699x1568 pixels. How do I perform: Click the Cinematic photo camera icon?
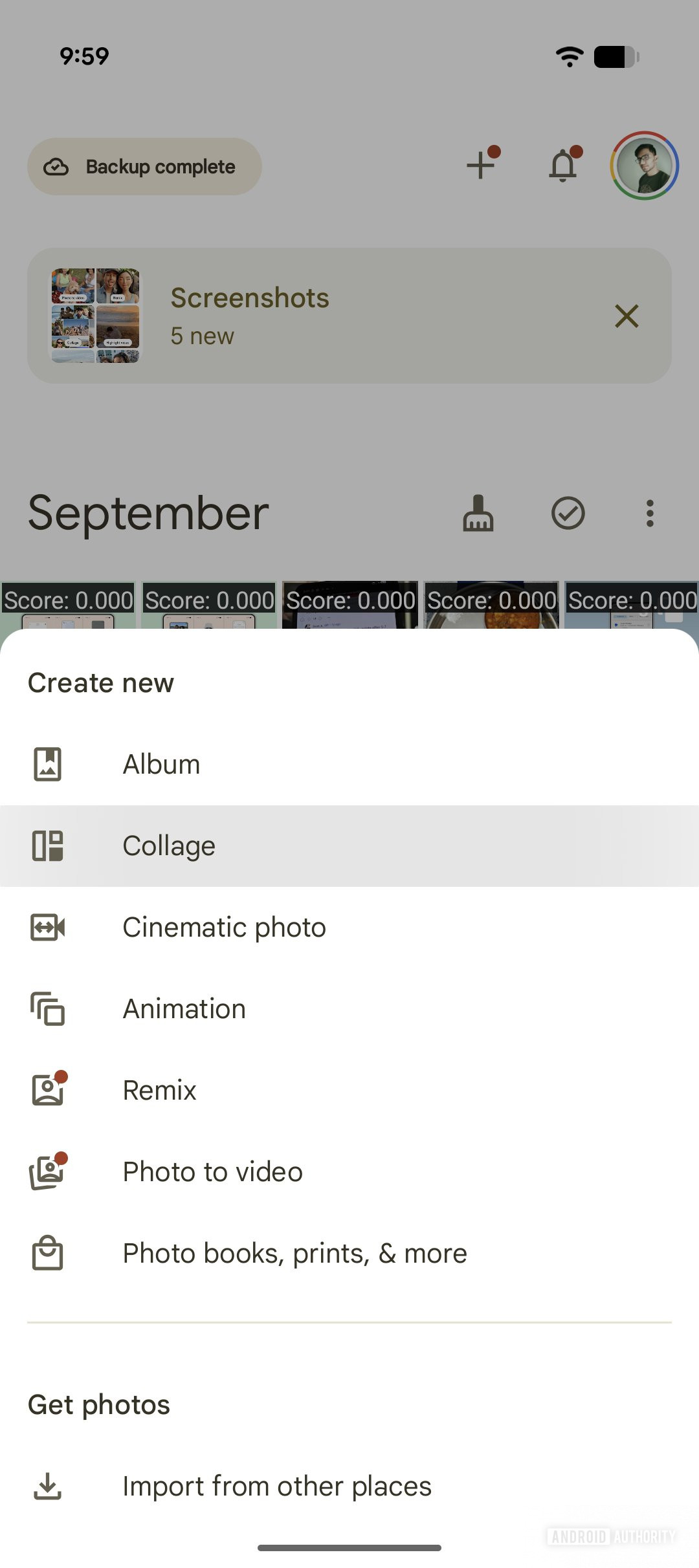[x=47, y=926]
